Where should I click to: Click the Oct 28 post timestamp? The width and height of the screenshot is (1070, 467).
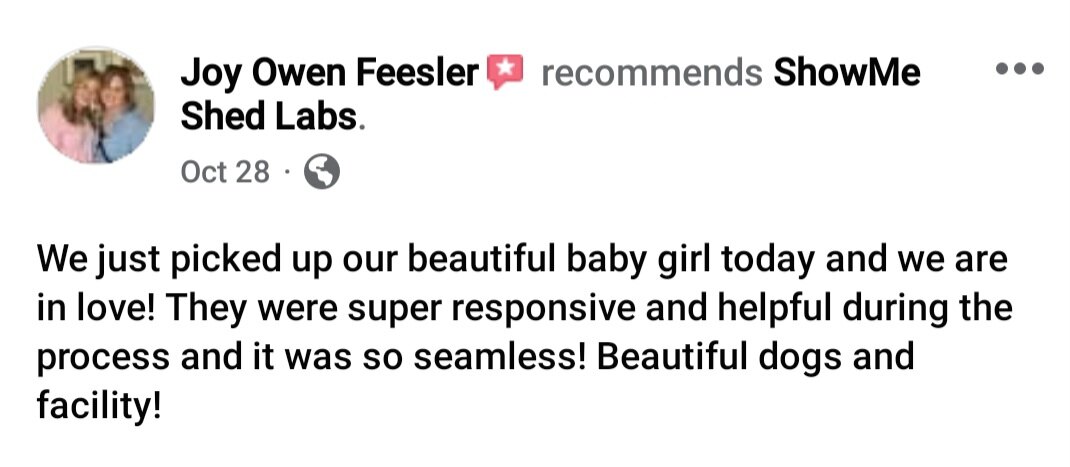pyautogui.click(x=225, y=171)
